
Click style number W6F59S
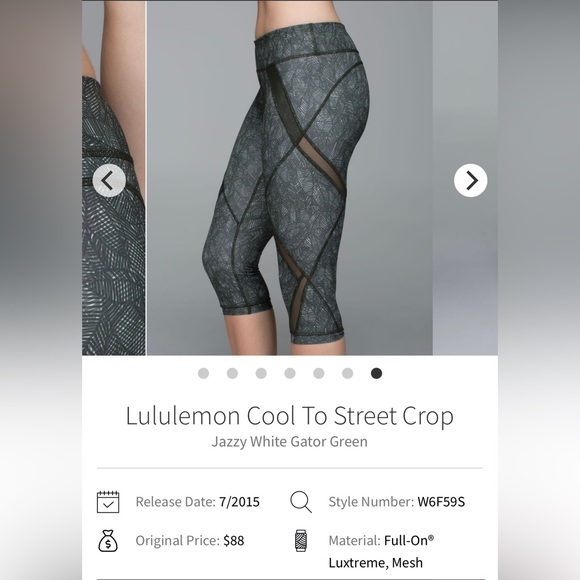441,502
